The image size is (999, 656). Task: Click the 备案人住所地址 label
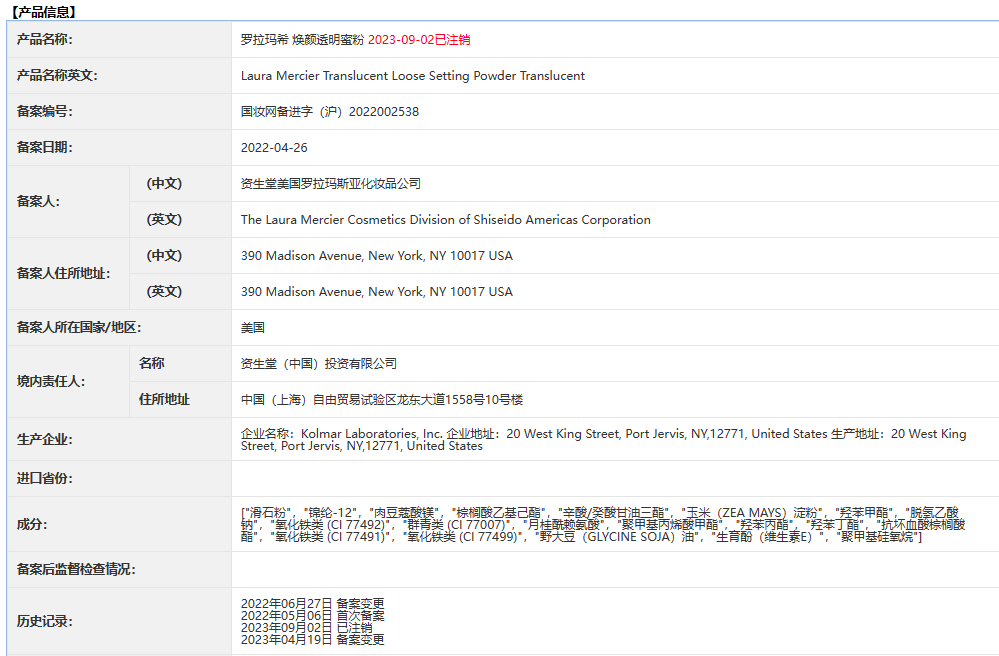(x=64, y=273)
